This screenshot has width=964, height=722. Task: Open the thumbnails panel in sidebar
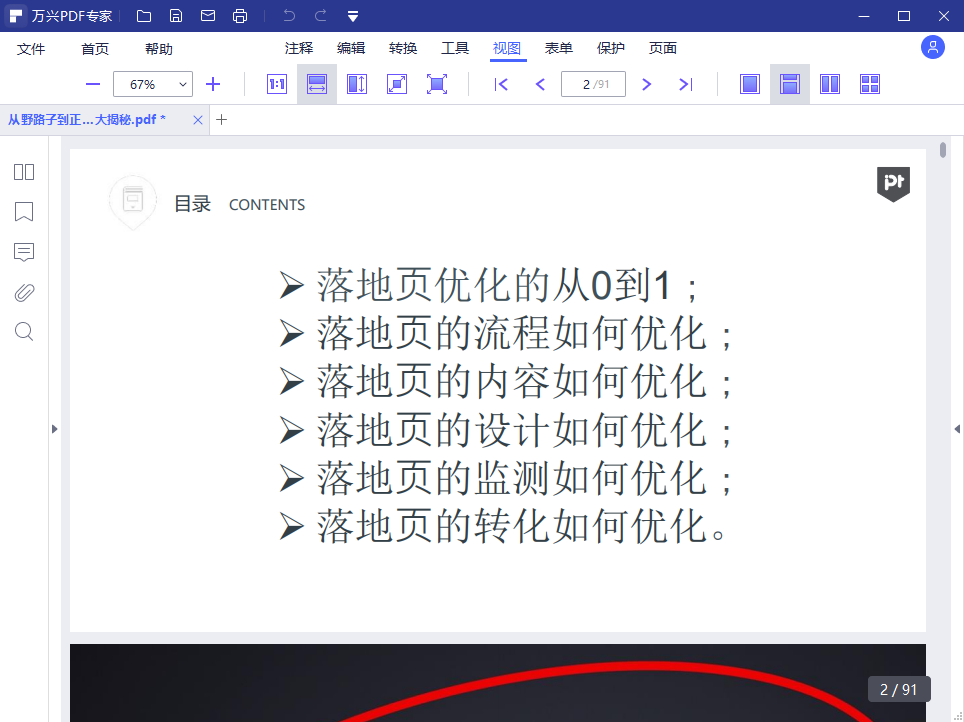[x=24, y=172]
